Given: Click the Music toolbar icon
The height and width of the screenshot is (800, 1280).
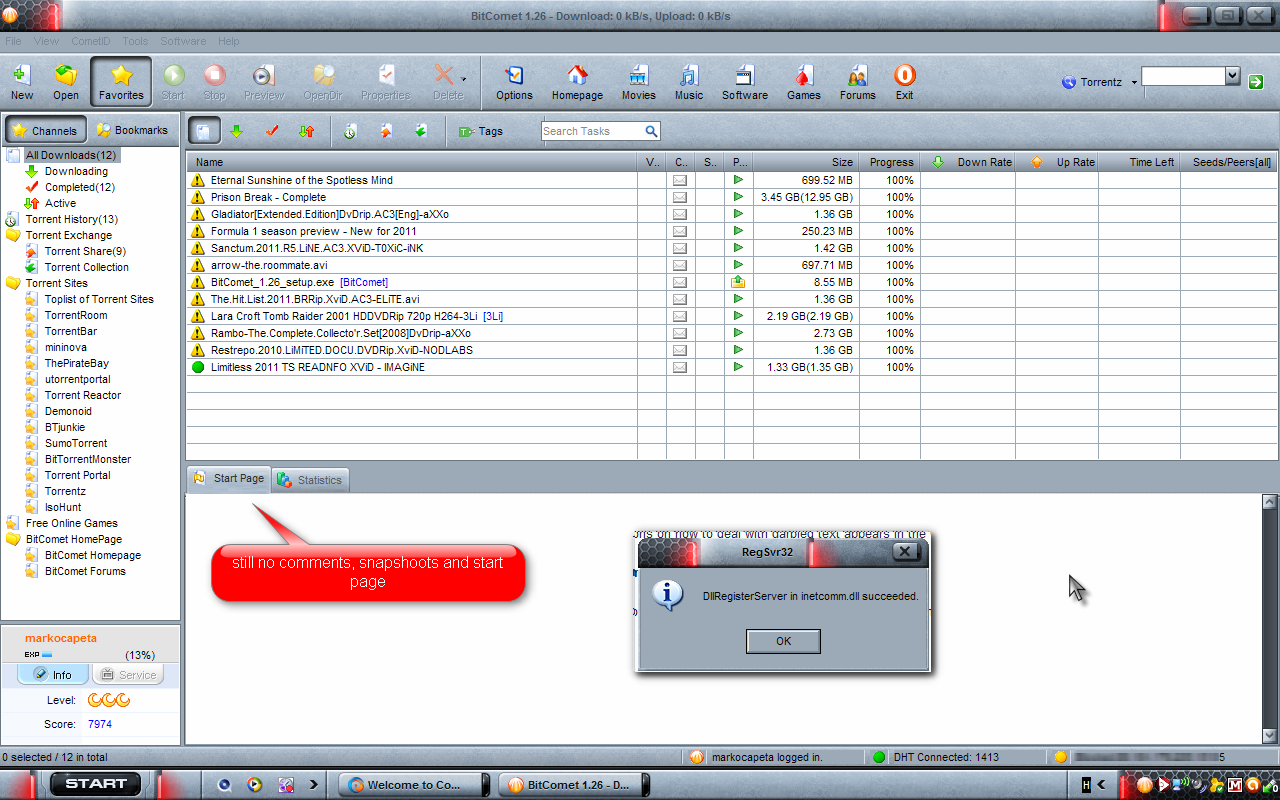Looking at the screenshot, I should point(688,81).
